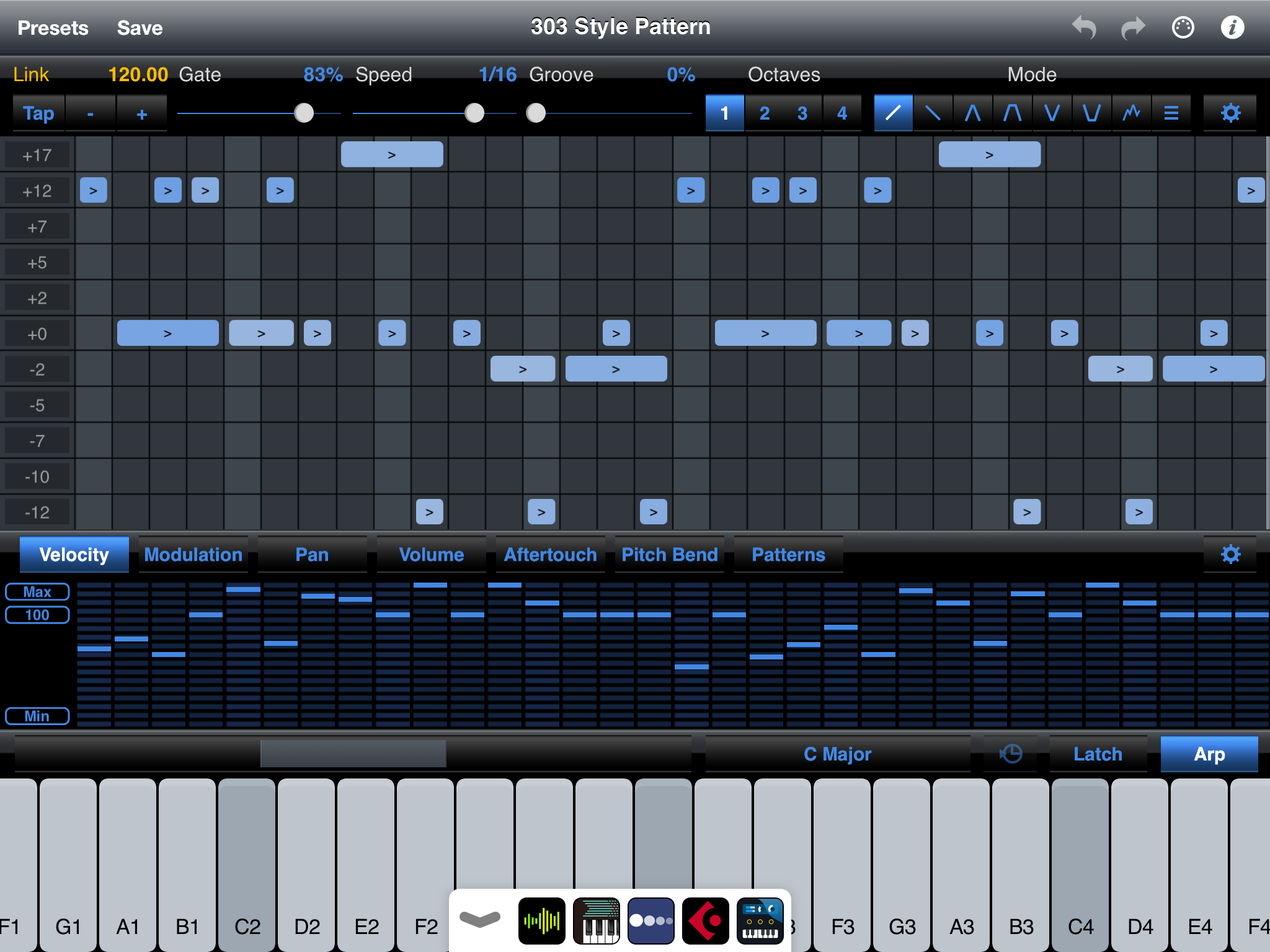Toggle Link sync
The width and height of the screenshot is (1270, 952).
[x=31, y=74]
